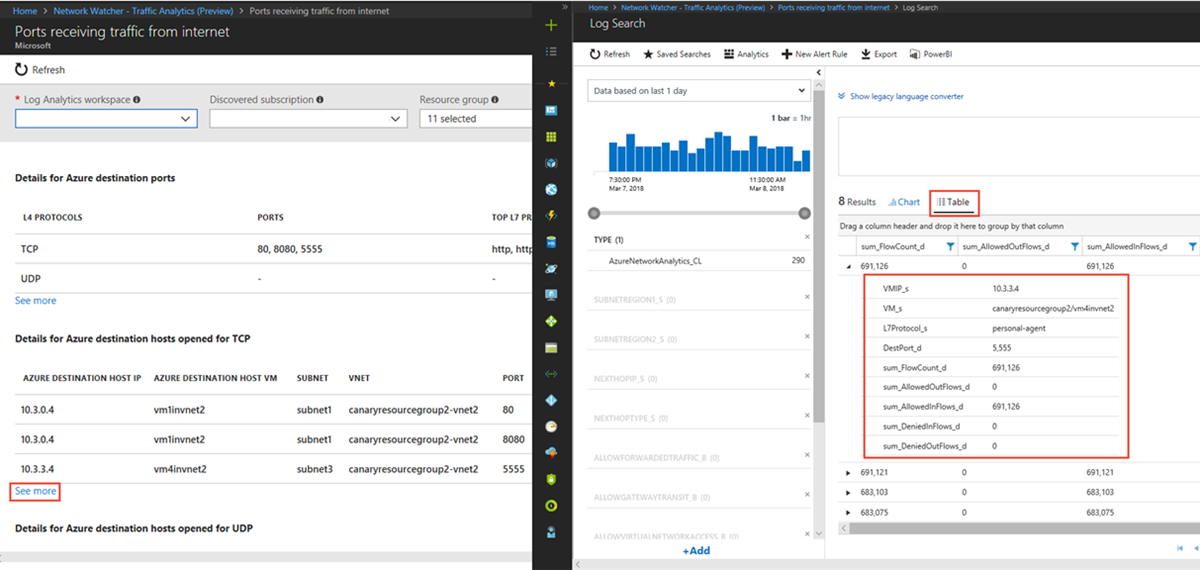Open the Favorites star in sidebar

[x=551, y=82]
